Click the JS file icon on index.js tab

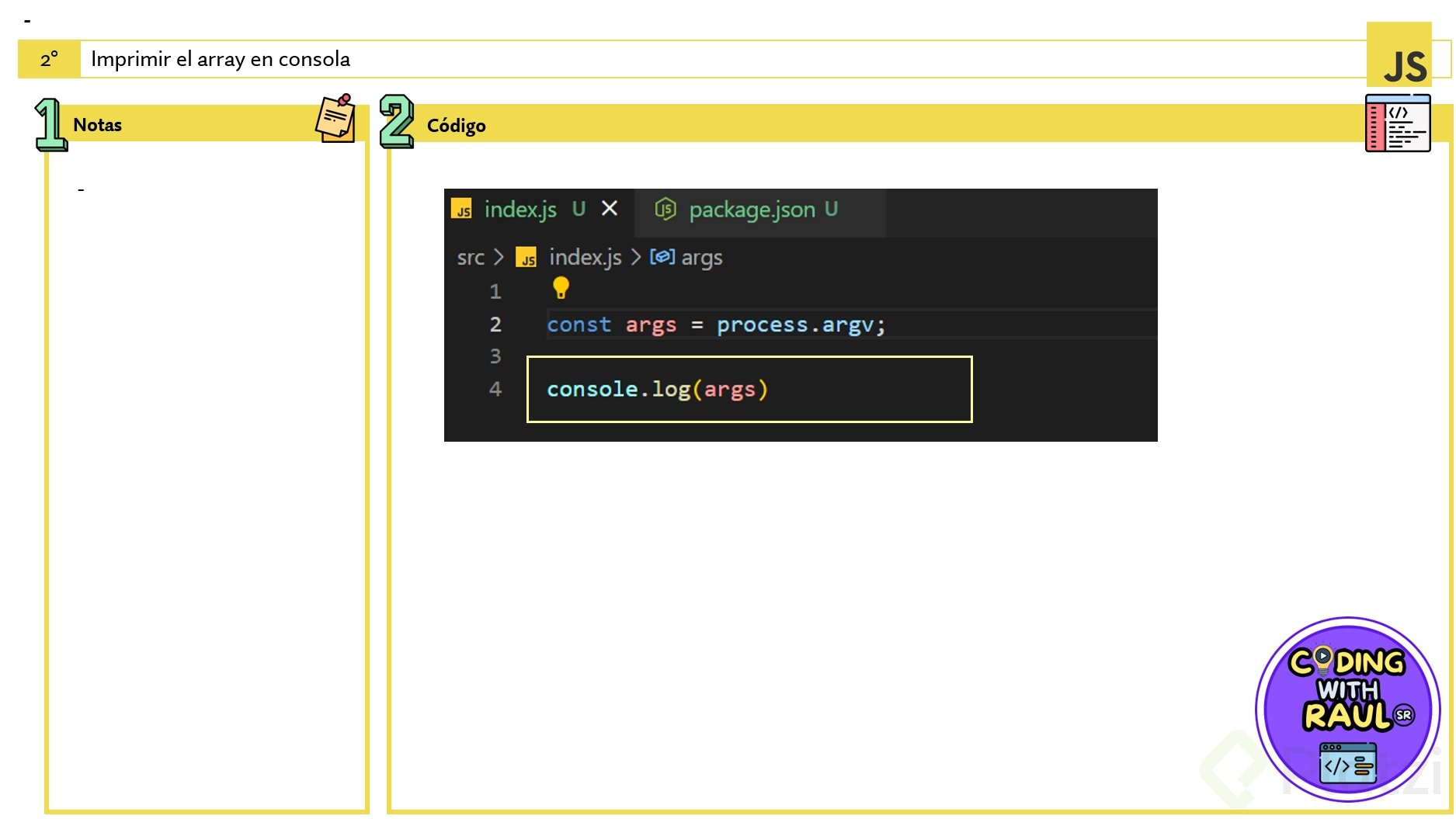pos(462,210)
